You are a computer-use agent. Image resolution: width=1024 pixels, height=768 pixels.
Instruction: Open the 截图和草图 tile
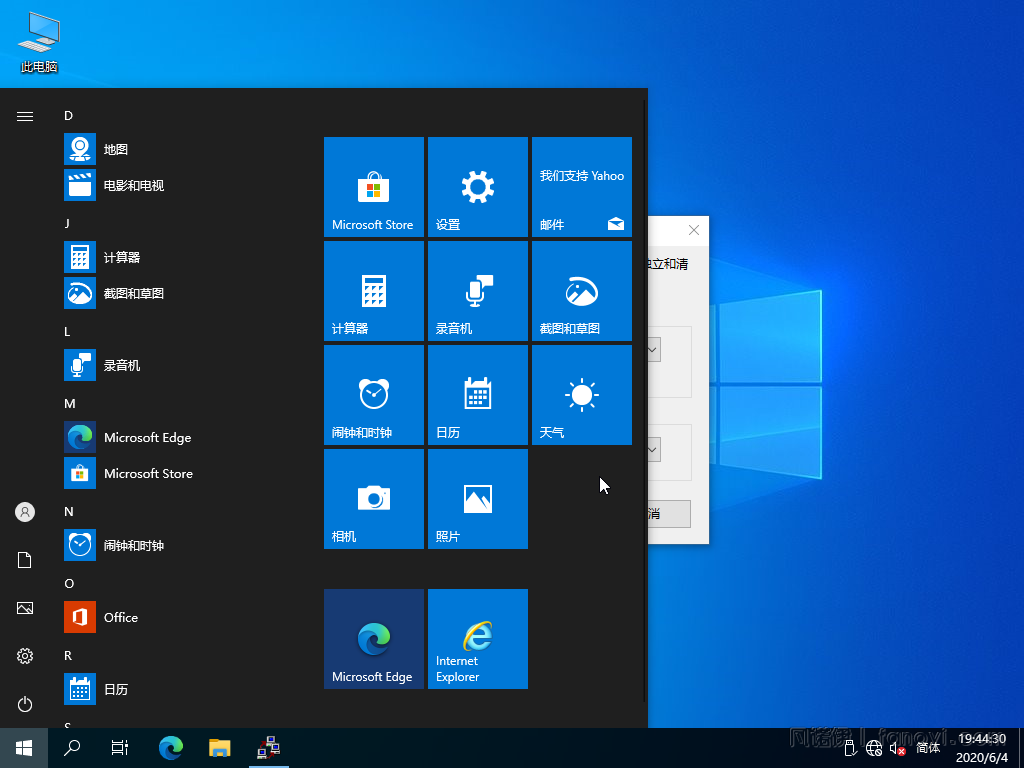[x=582, y=291]
